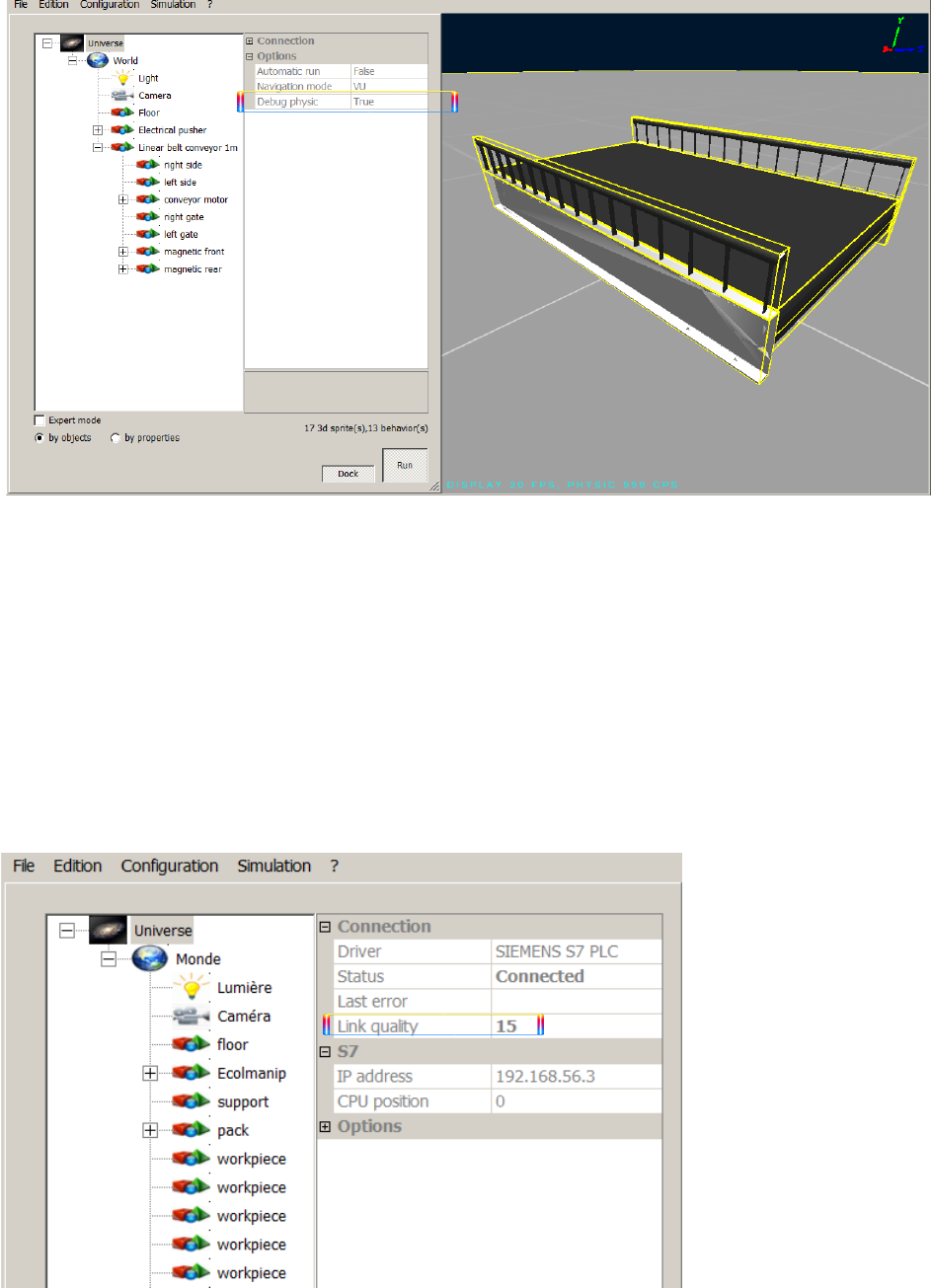Image resolution: width=931 pixels, height=1288 pixels.
Task: Select the Light bulb icon in top tree
Action: pyautogui.click(x=123, y=78)
